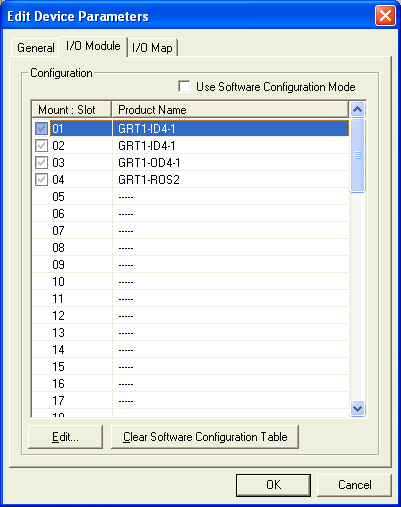Toggle the checkbox for slot 02

[x=41, y=146]
